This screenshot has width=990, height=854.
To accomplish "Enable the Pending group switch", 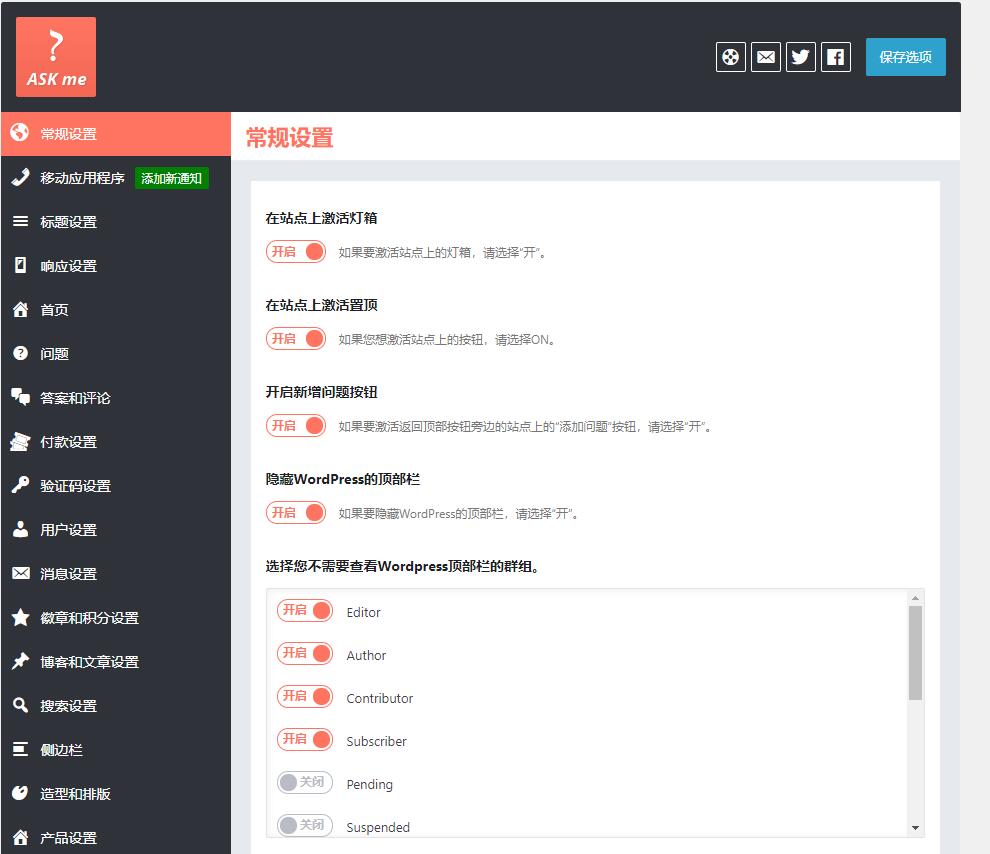I will (x=305, y=782).
